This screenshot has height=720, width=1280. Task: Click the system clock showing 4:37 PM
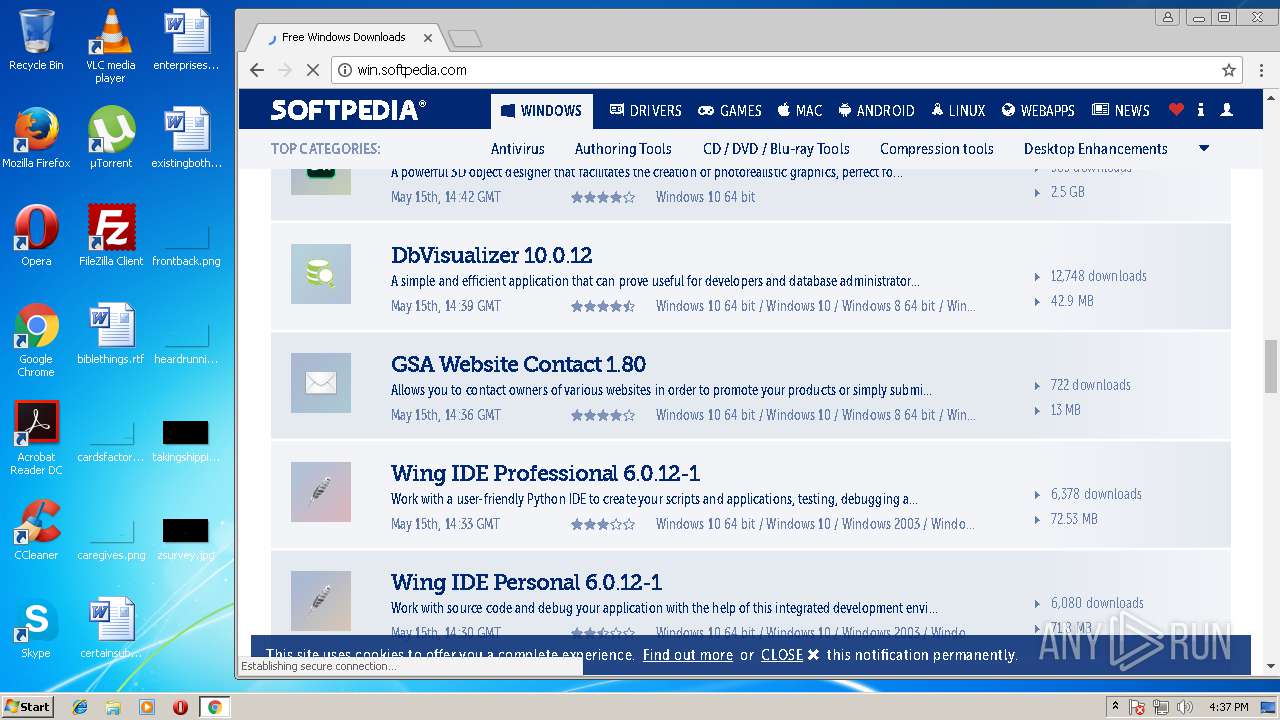pos(1228,707)
